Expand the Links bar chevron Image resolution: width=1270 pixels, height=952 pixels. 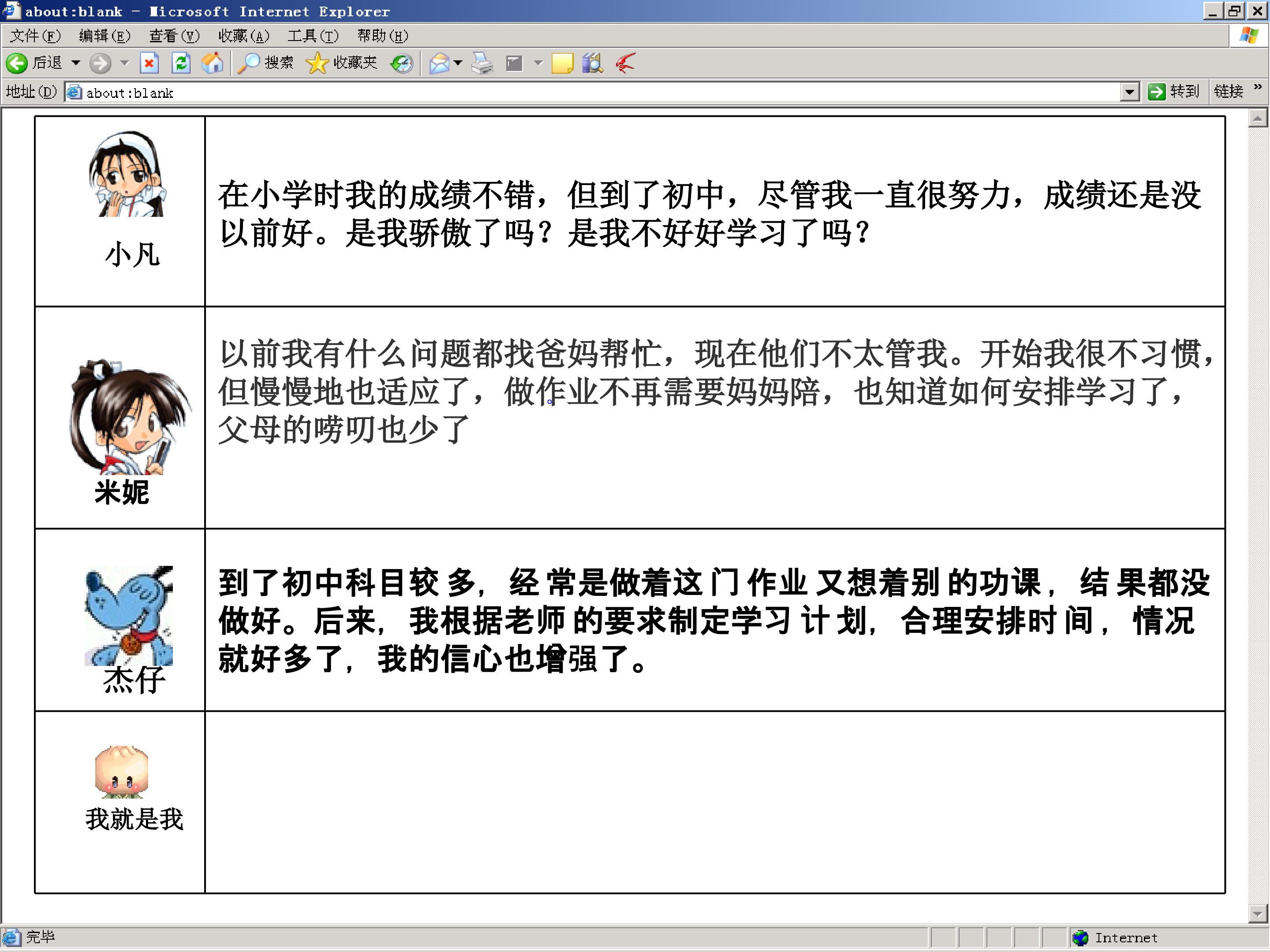pos(1258,87)
